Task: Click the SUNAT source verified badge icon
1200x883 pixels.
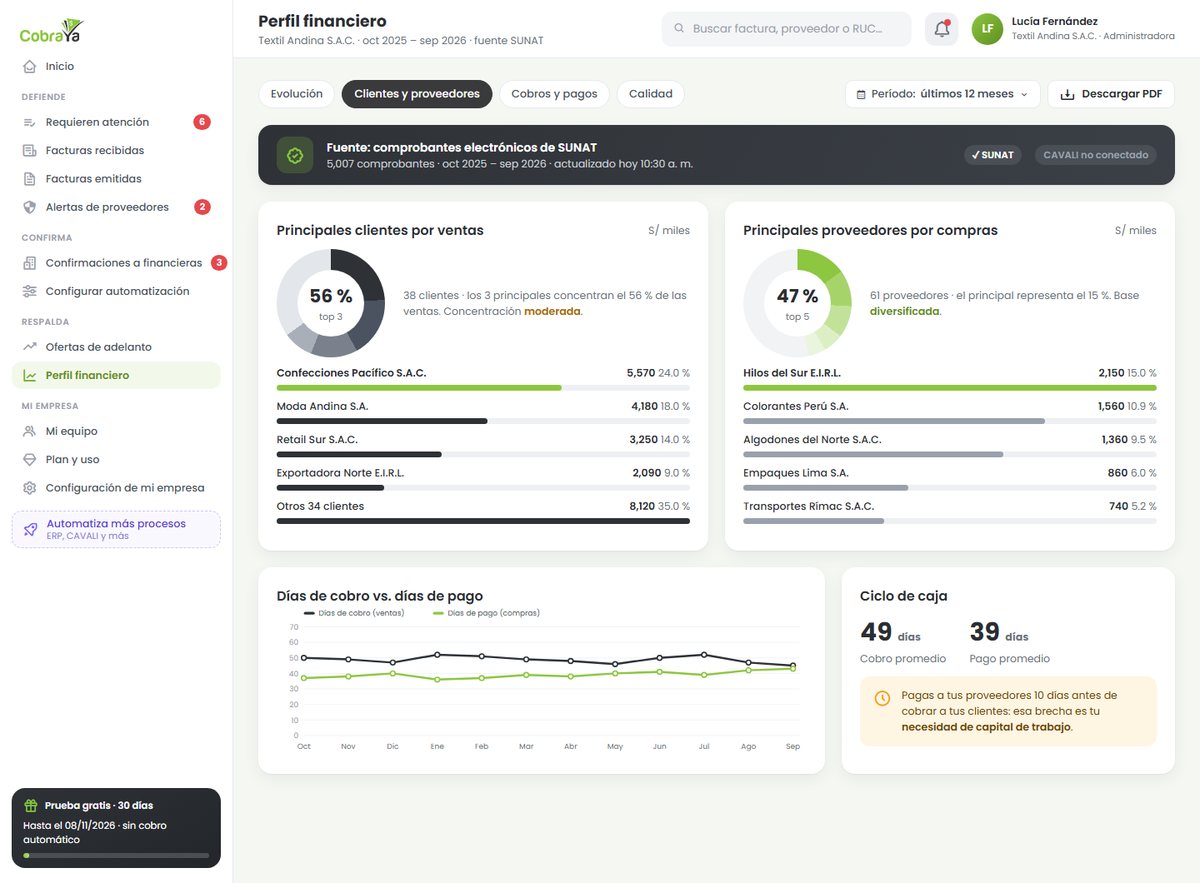Action: click(295, 155)
